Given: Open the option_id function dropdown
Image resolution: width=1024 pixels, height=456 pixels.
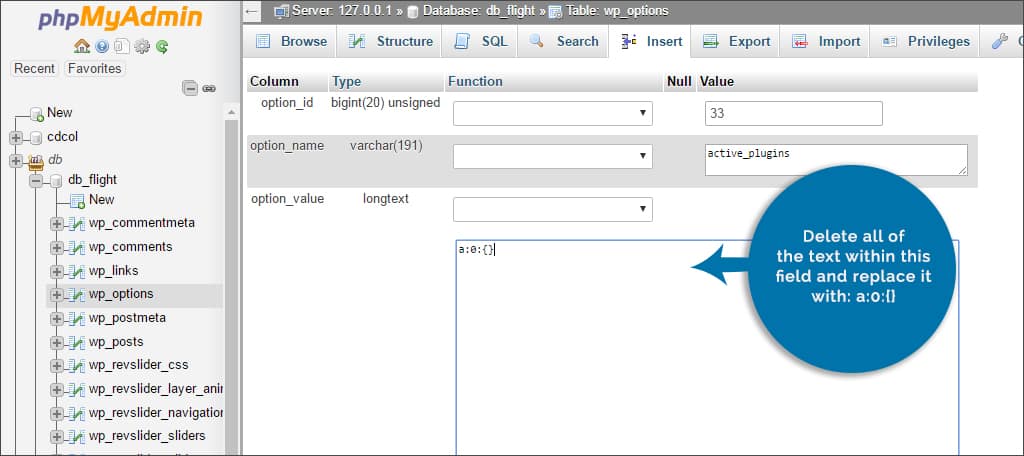Looking at the screenshot, I should coord(552,113).
